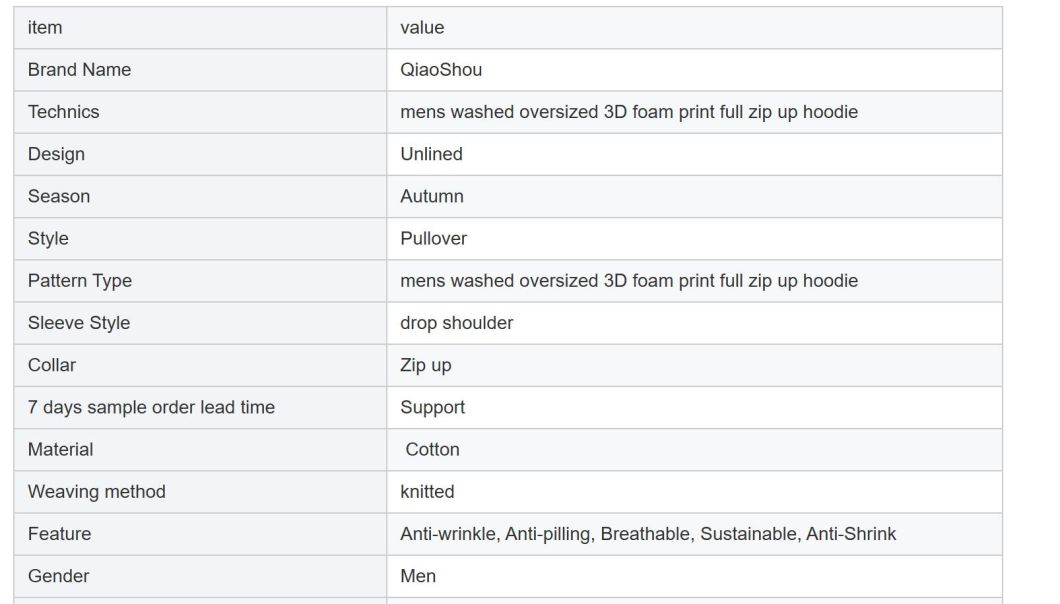Click the Technics row label
Screen dimensions: 1060x604
(x=64, y=112)
